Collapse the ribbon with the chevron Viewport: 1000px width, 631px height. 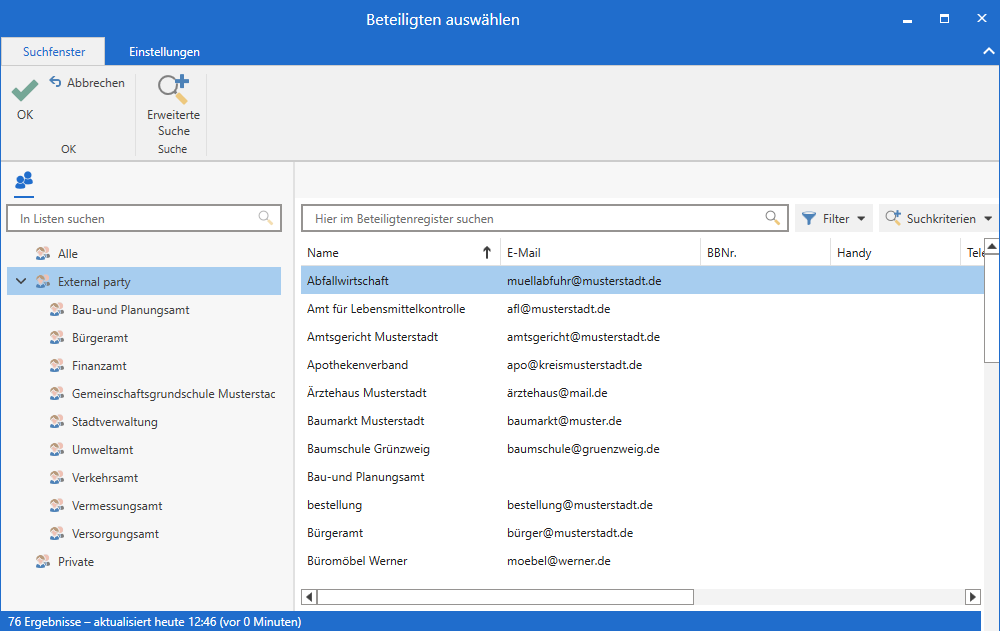pyautogui.click(x=988, y=51)
